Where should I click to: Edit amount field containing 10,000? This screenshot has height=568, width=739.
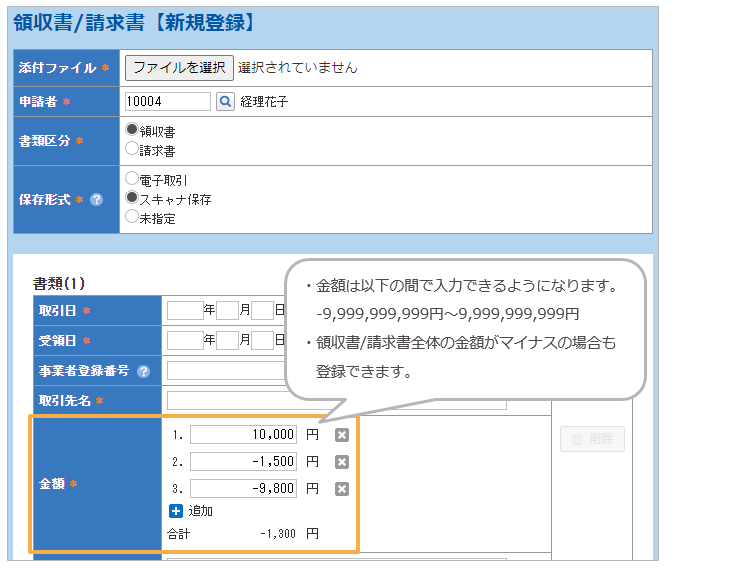[244, 435]
